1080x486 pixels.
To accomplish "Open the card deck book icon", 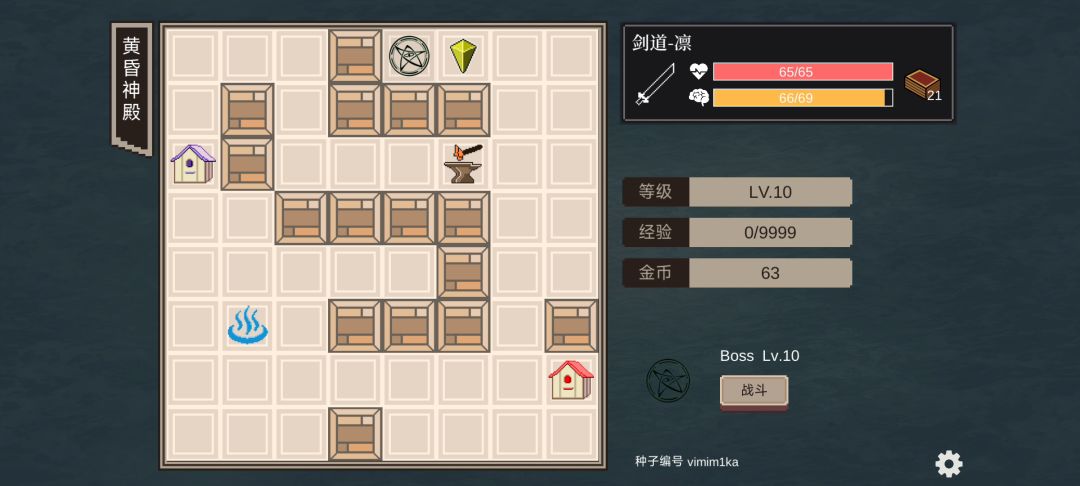I will click(x=922, y=85).
